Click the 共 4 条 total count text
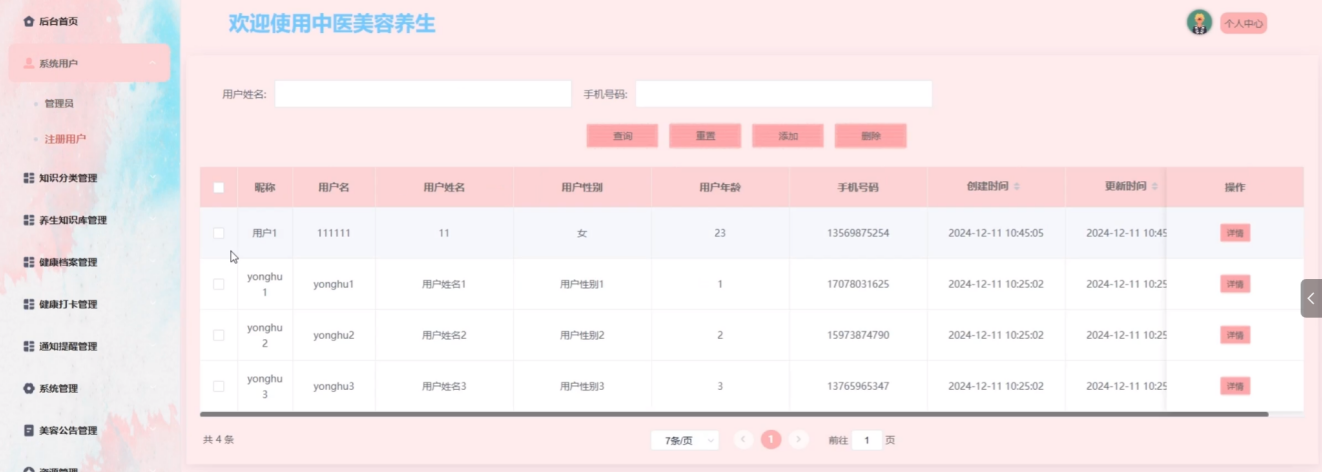The width and height of the screenshot is (1322, 472). click(x=218, y=440)
